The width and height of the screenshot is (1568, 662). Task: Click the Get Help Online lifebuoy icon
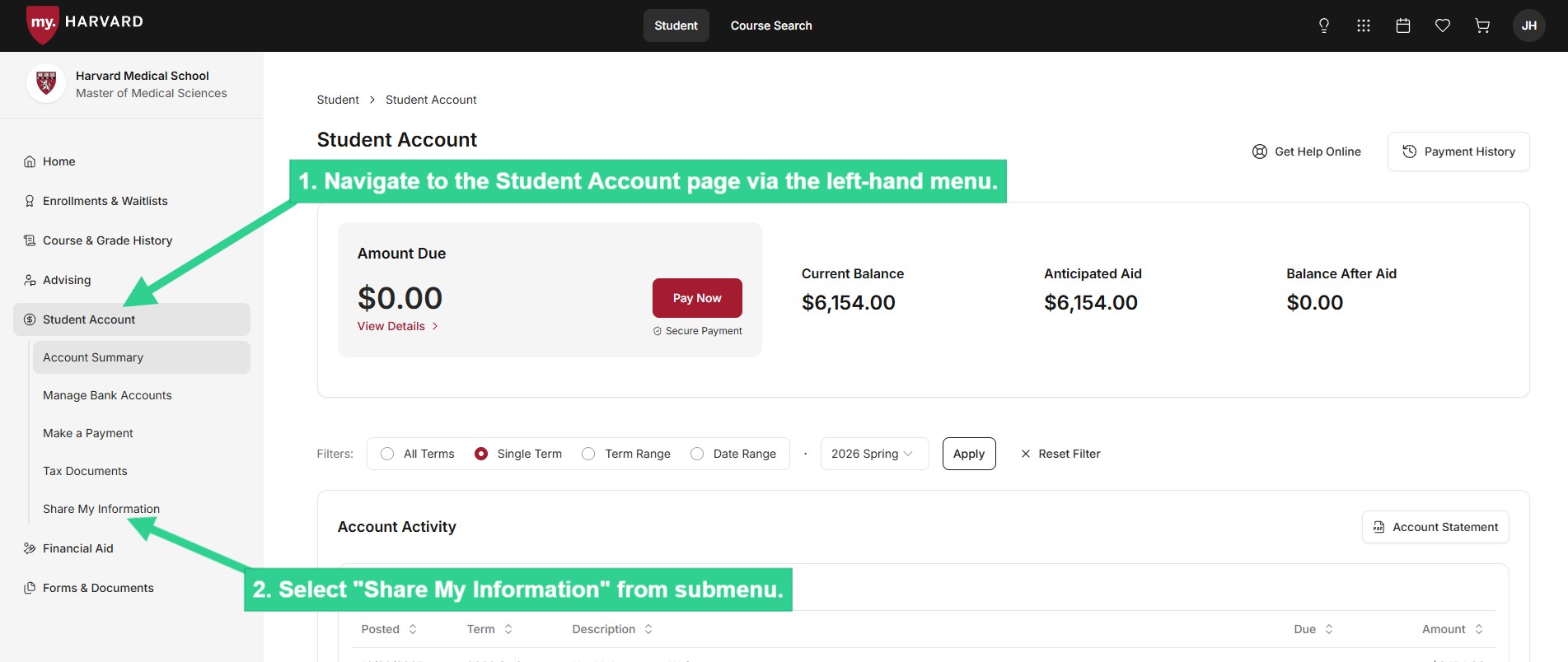(1260, 152)
